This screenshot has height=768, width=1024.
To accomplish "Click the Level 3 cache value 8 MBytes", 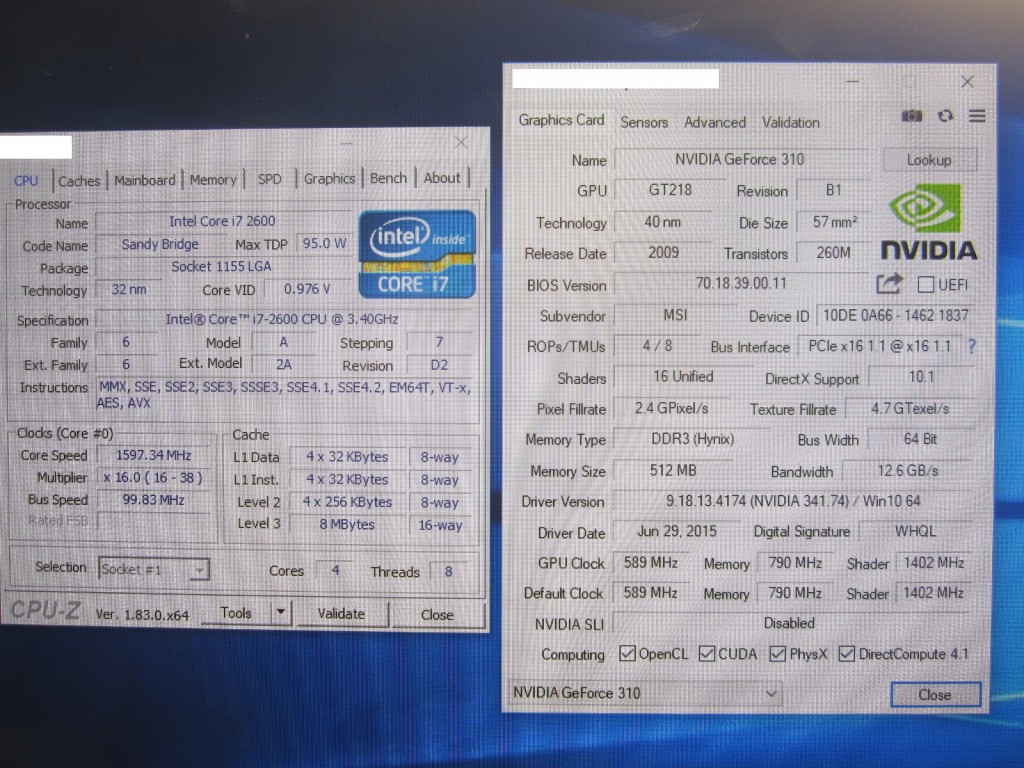I will pyautogui.click(x=347, y=524).
